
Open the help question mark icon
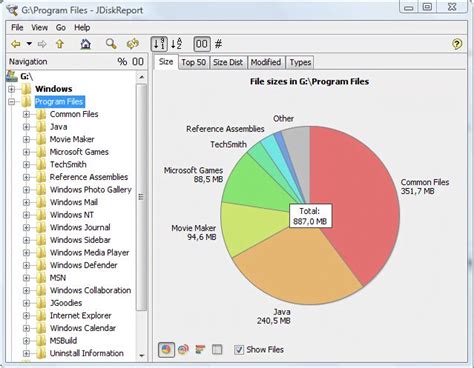click(x=457, y=44)
